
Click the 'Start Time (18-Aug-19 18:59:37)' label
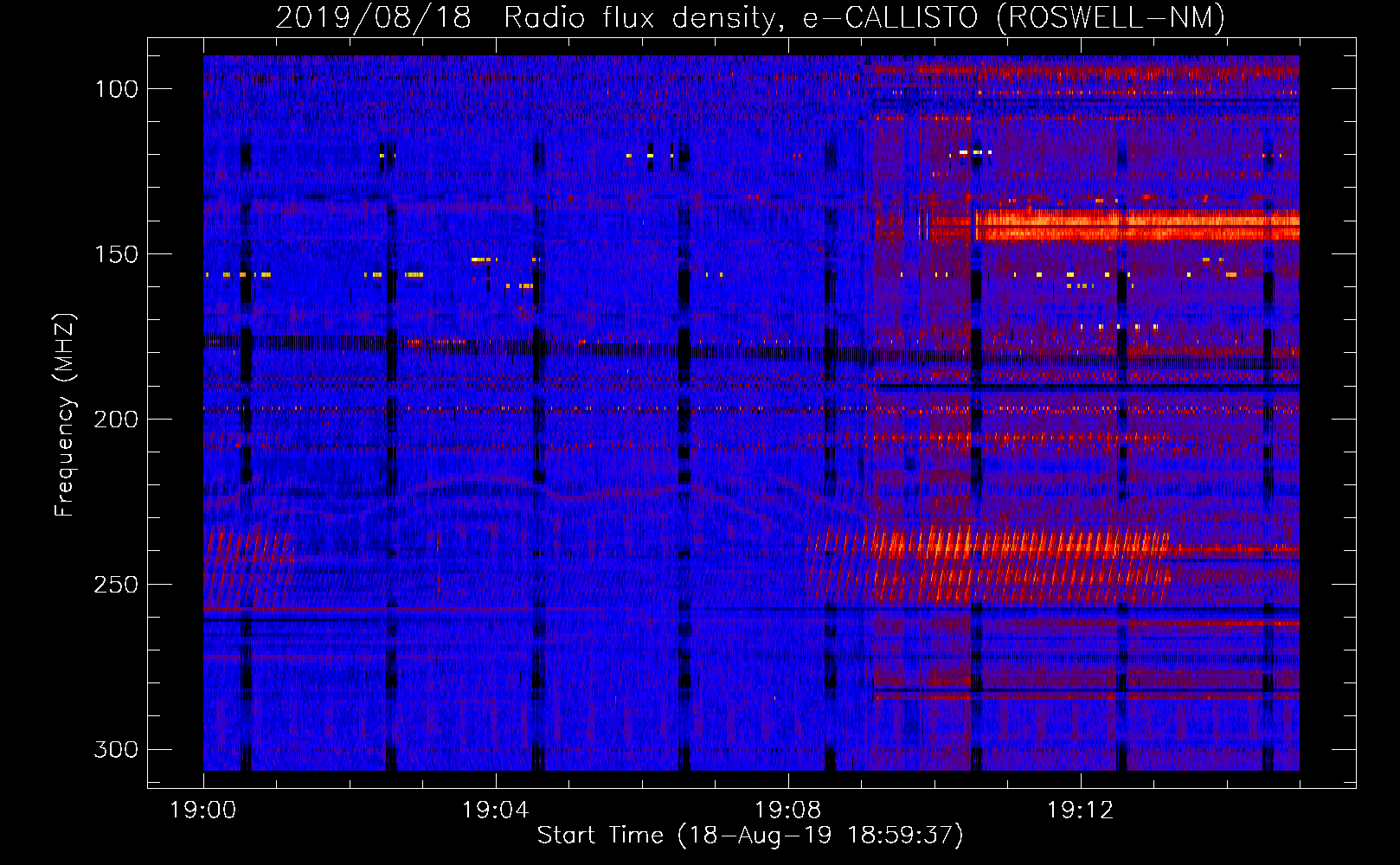(750, 836)
